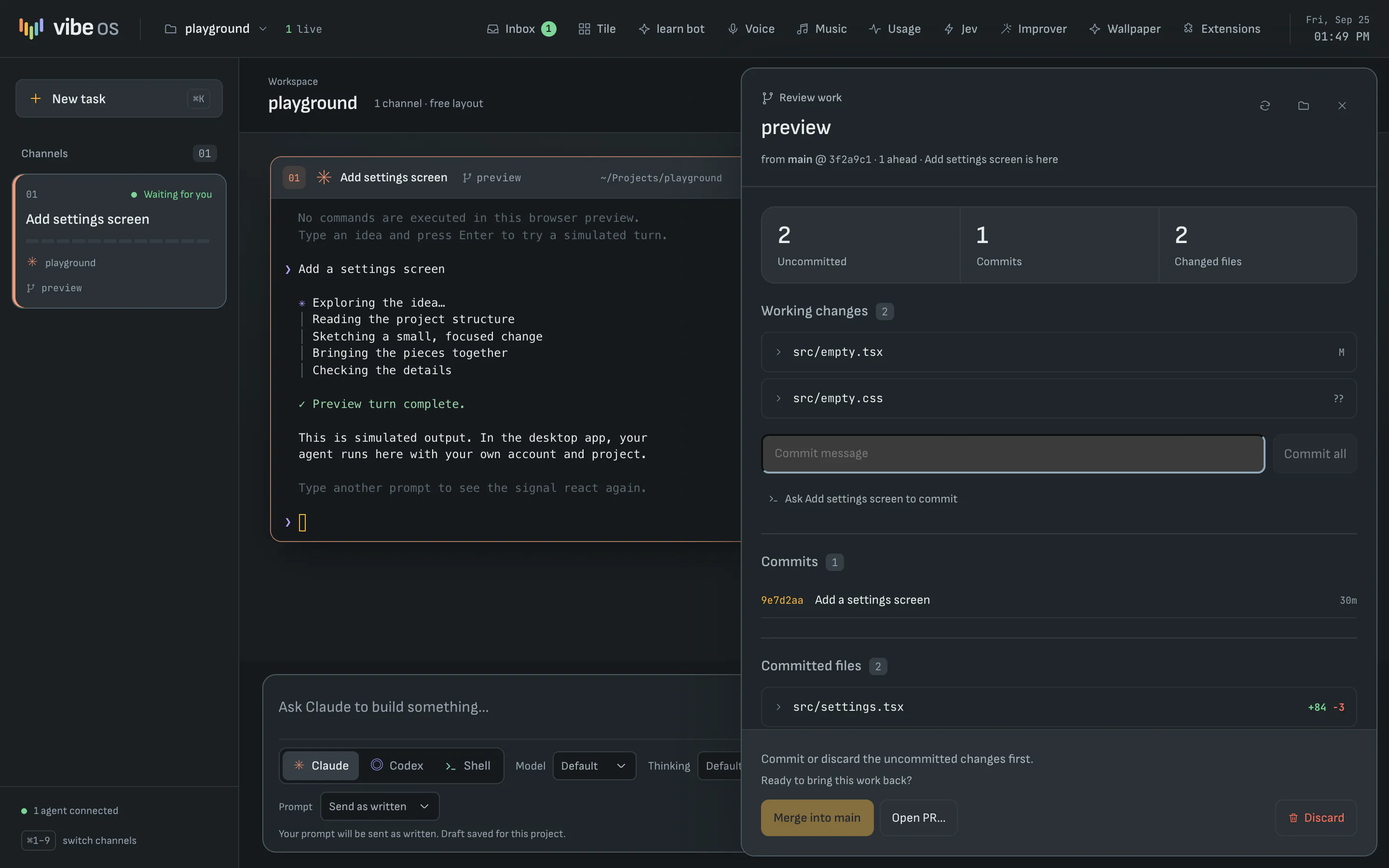Open the playground project dropdown
Image resolution: width=1389 pixels, height=868 pixels.
(216, 29)
